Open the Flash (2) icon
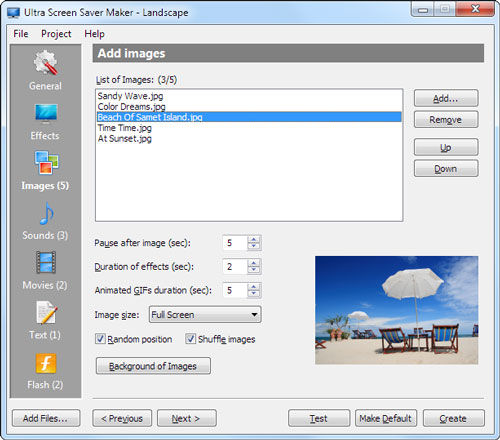The width and height of the screenshot is (500, 440). (x=46, y=363)
